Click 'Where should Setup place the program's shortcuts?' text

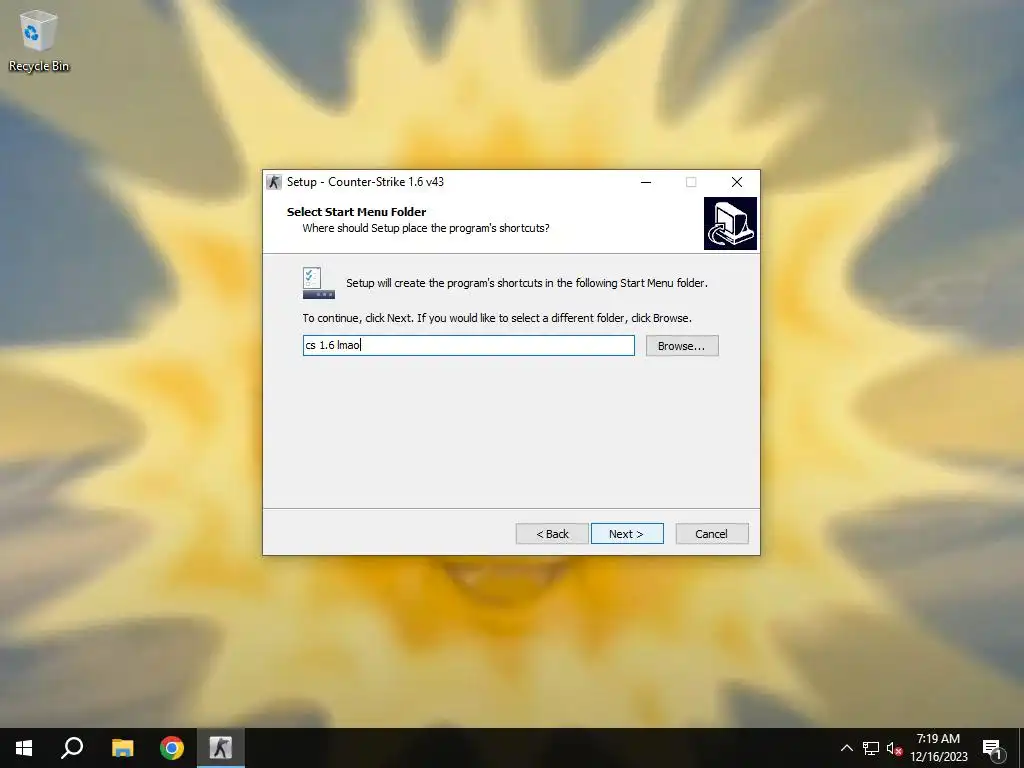click(x=426, y=228)
